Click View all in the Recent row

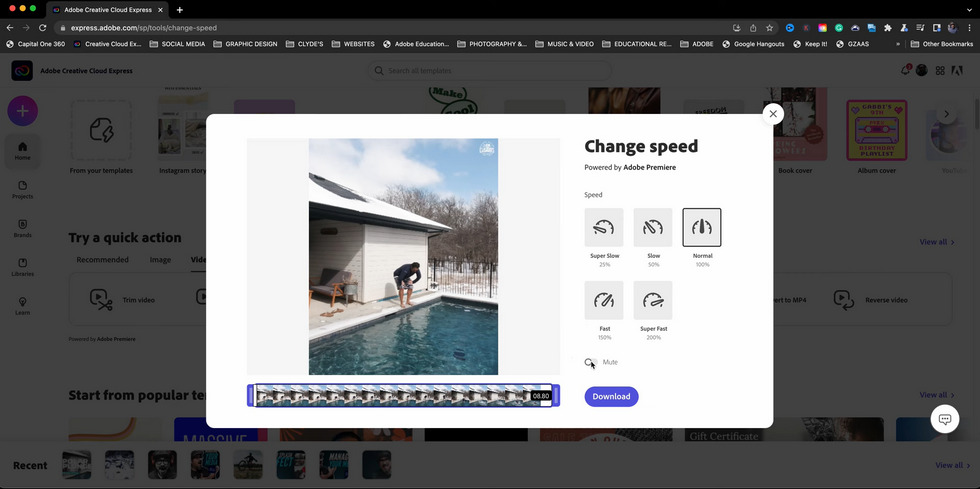point(952,465)
